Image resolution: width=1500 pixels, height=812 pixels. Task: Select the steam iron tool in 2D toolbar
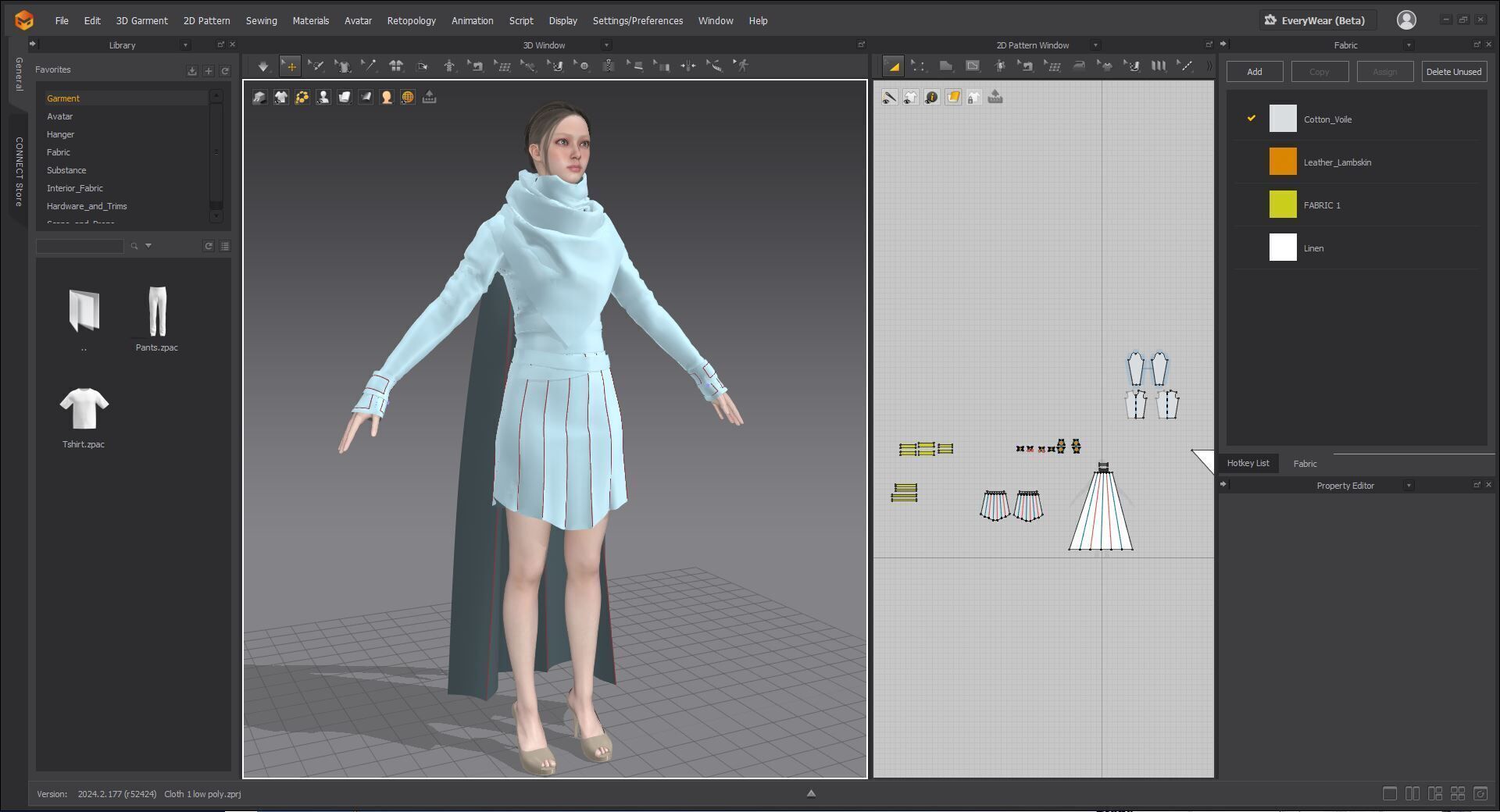(1079, 66)
